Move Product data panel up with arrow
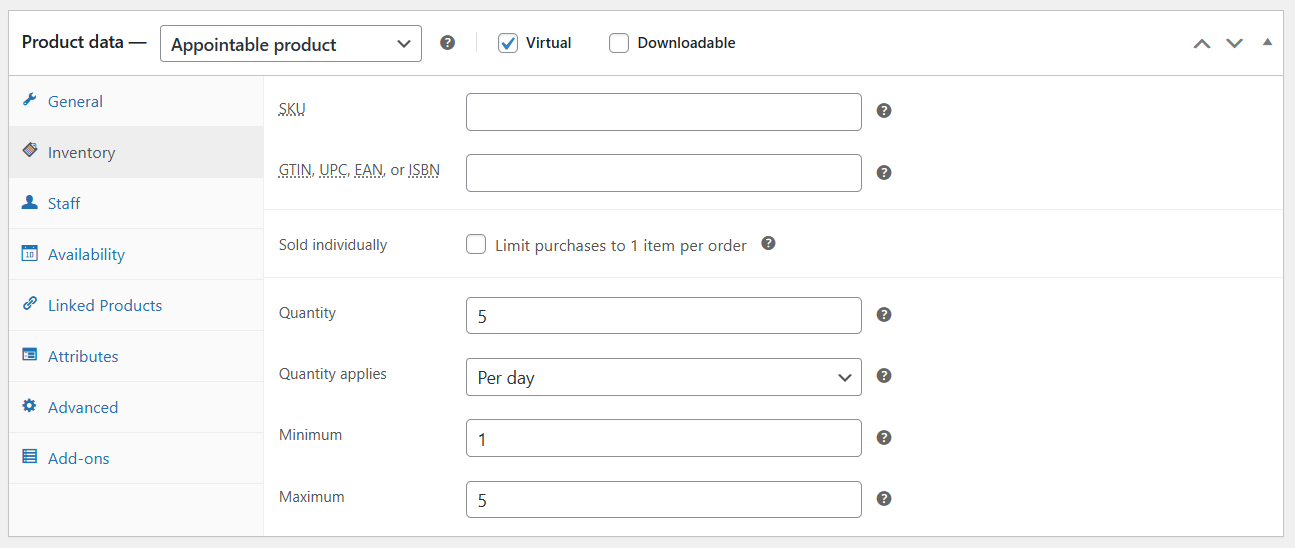Image resolution: width=1295 pixels, height=548 pixels. click(x=1202, y=43)
